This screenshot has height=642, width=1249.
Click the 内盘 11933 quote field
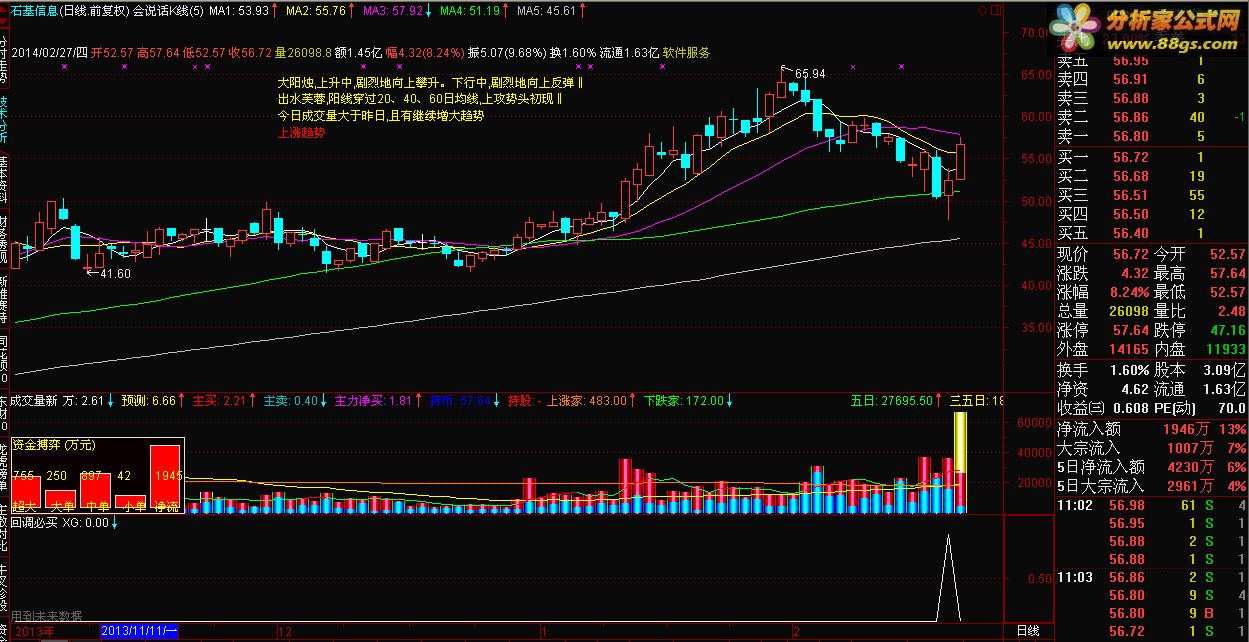click(1200, 349)
